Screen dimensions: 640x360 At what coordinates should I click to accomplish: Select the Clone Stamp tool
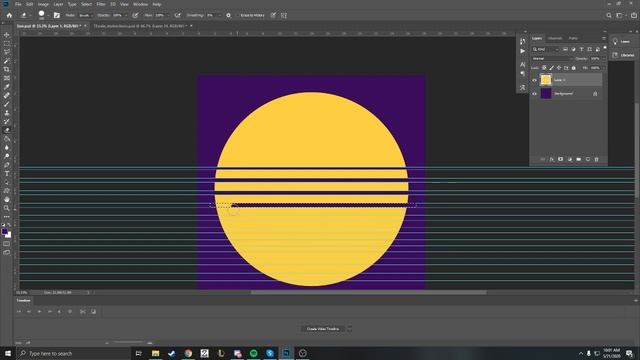[7, 113]
